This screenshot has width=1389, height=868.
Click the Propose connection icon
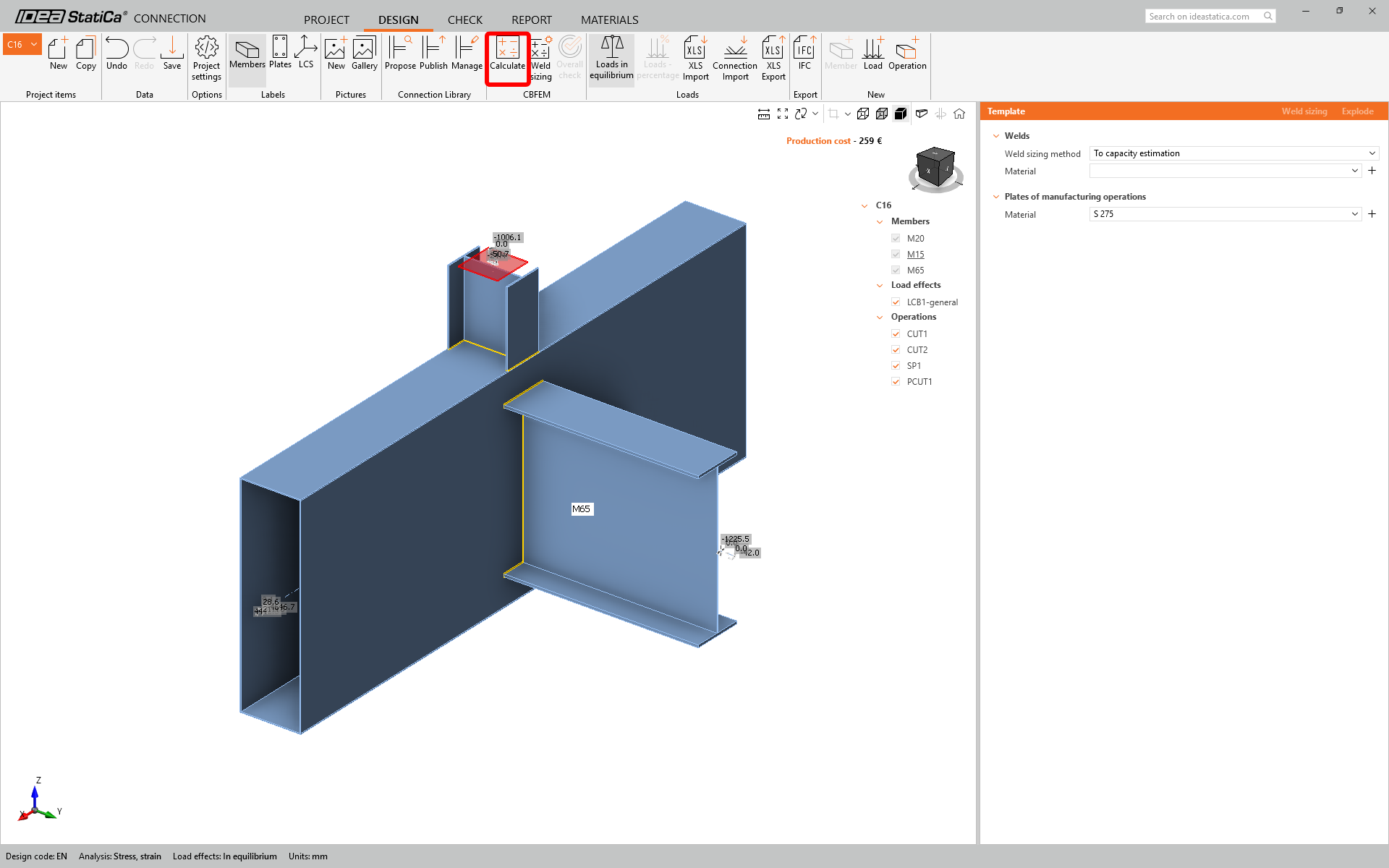point(400,54)
